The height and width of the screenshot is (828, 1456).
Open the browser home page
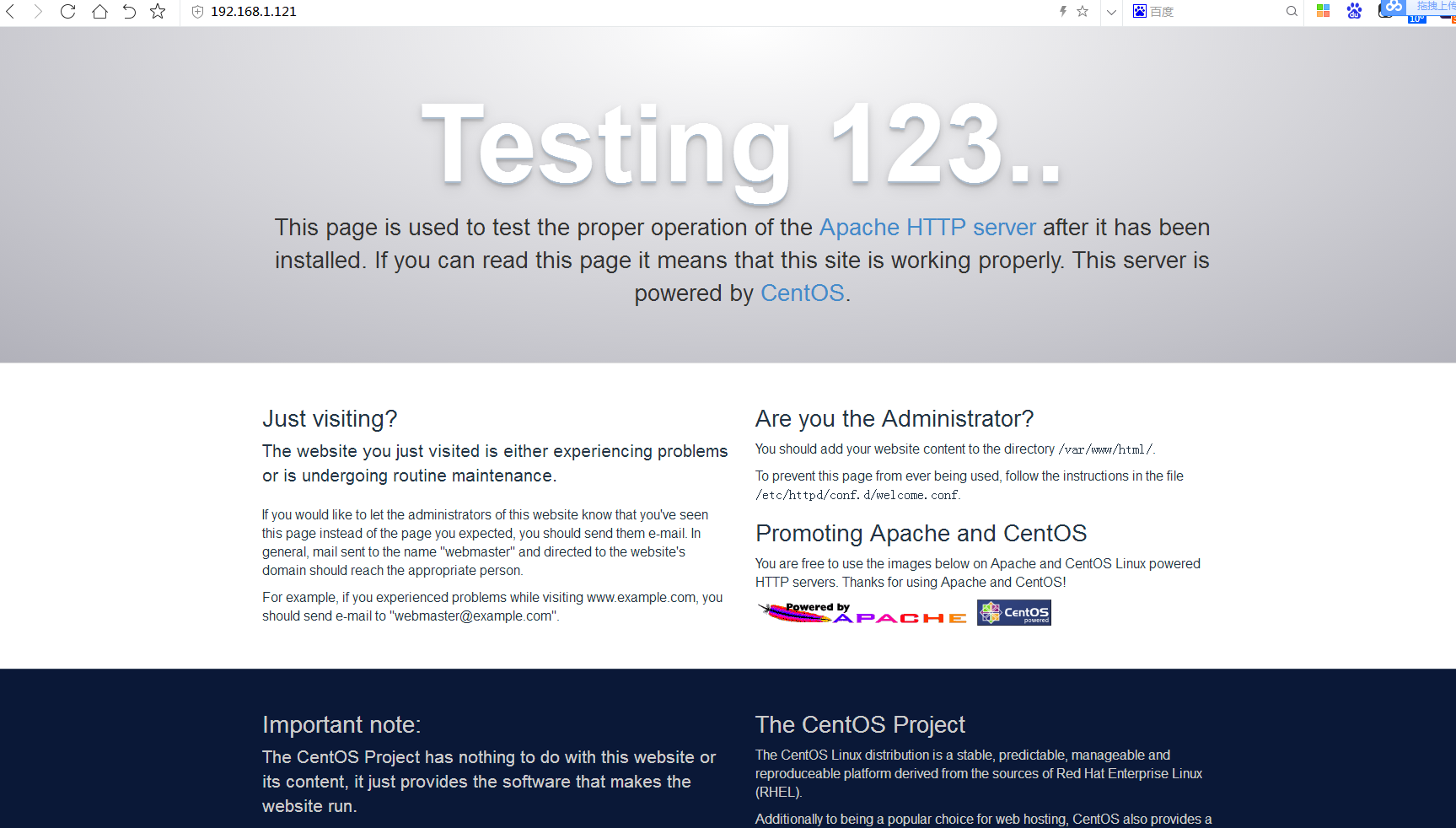point(99,12)
